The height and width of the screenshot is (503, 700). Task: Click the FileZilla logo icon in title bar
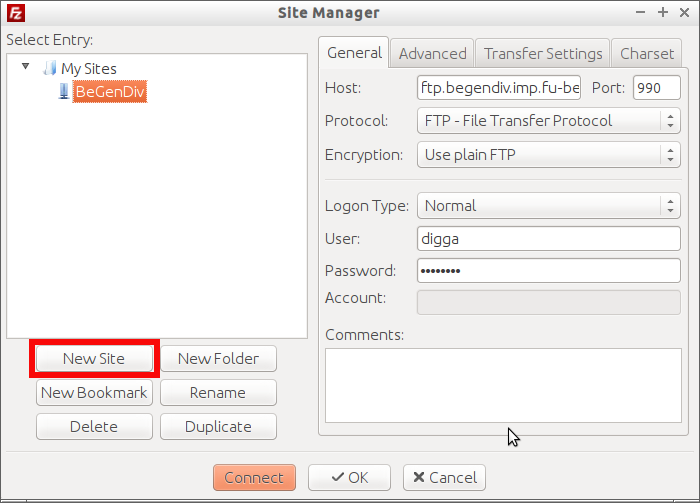pyautogui.click(x=13, y=13)
